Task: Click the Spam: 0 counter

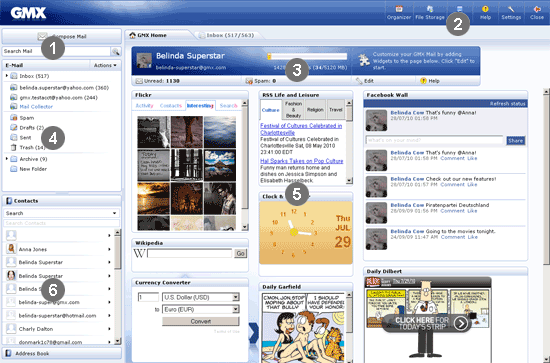Action: tap(261, 81)
